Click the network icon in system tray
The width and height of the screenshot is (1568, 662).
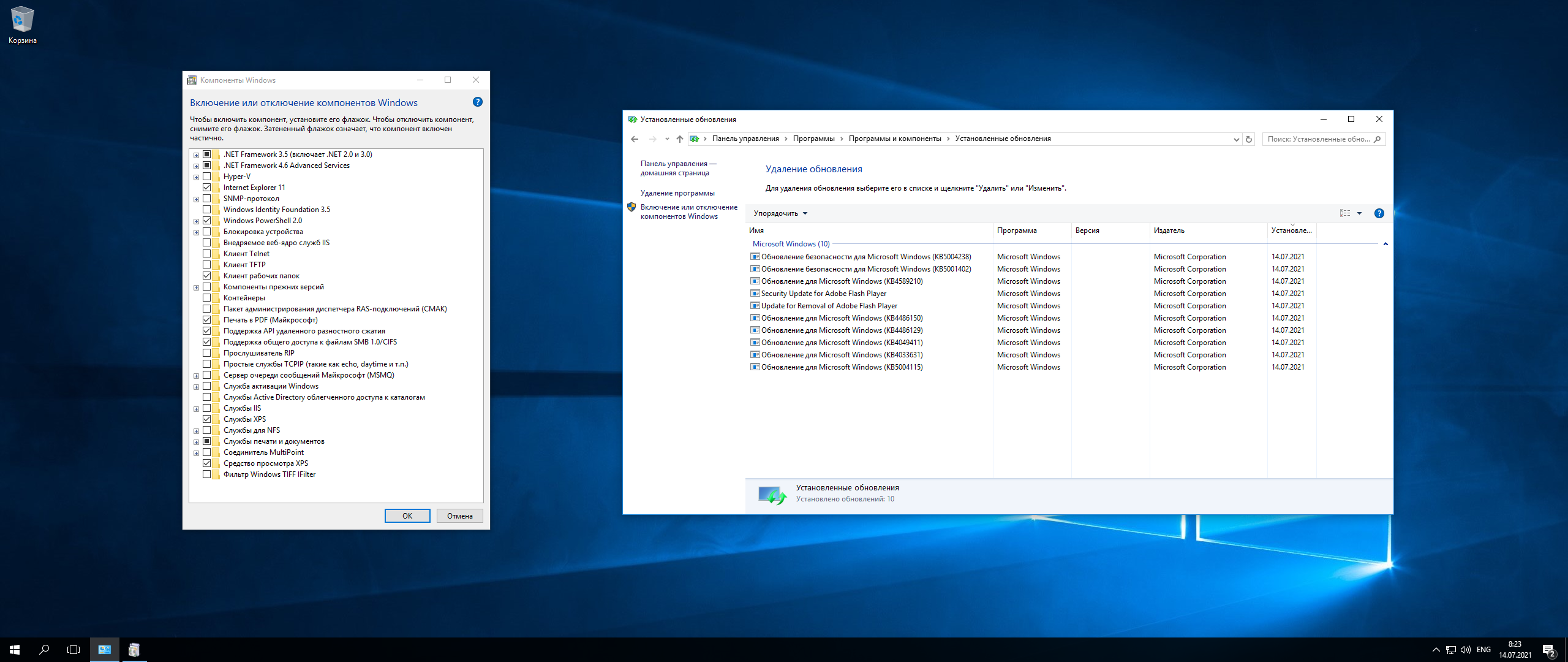tap(1451, 650)
